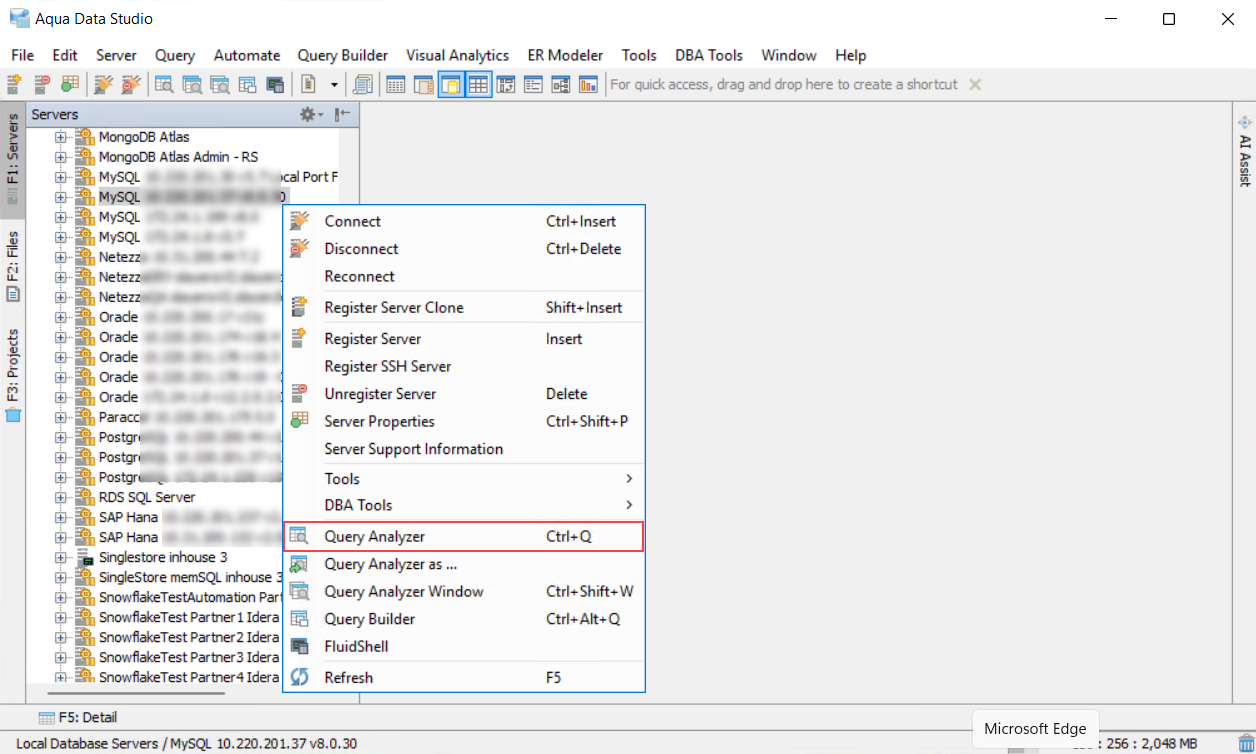Launch FluidShell from the toolbar icon

(x=274, y=85)
